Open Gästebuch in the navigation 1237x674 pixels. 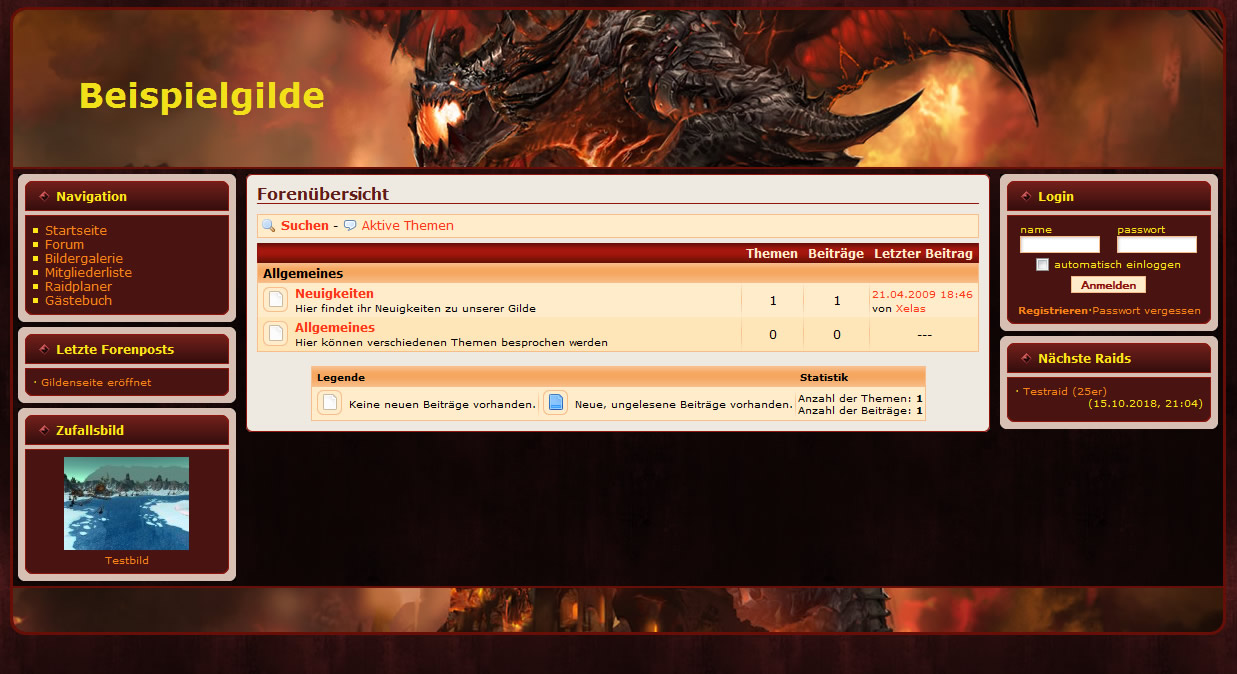(x=78, y=300)
